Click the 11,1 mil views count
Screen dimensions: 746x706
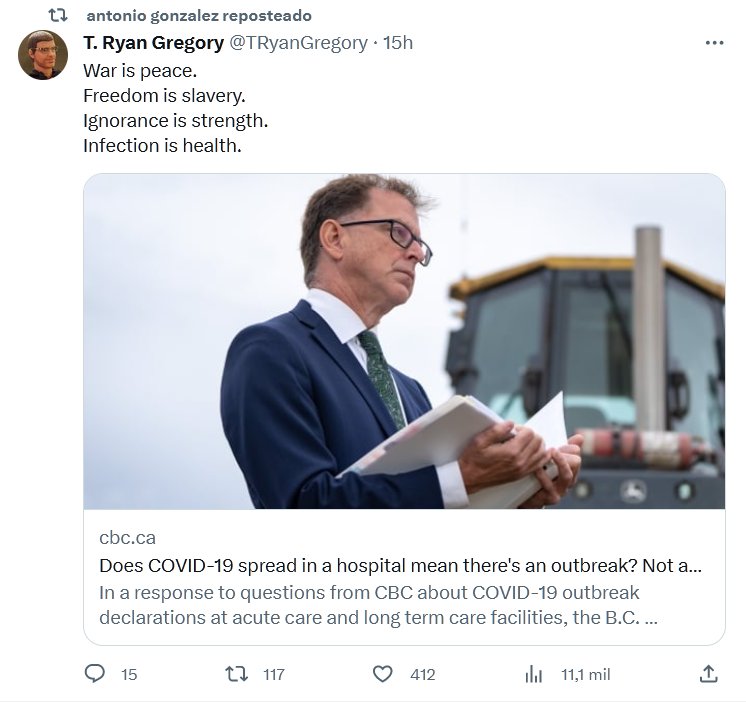click(585, 674)
